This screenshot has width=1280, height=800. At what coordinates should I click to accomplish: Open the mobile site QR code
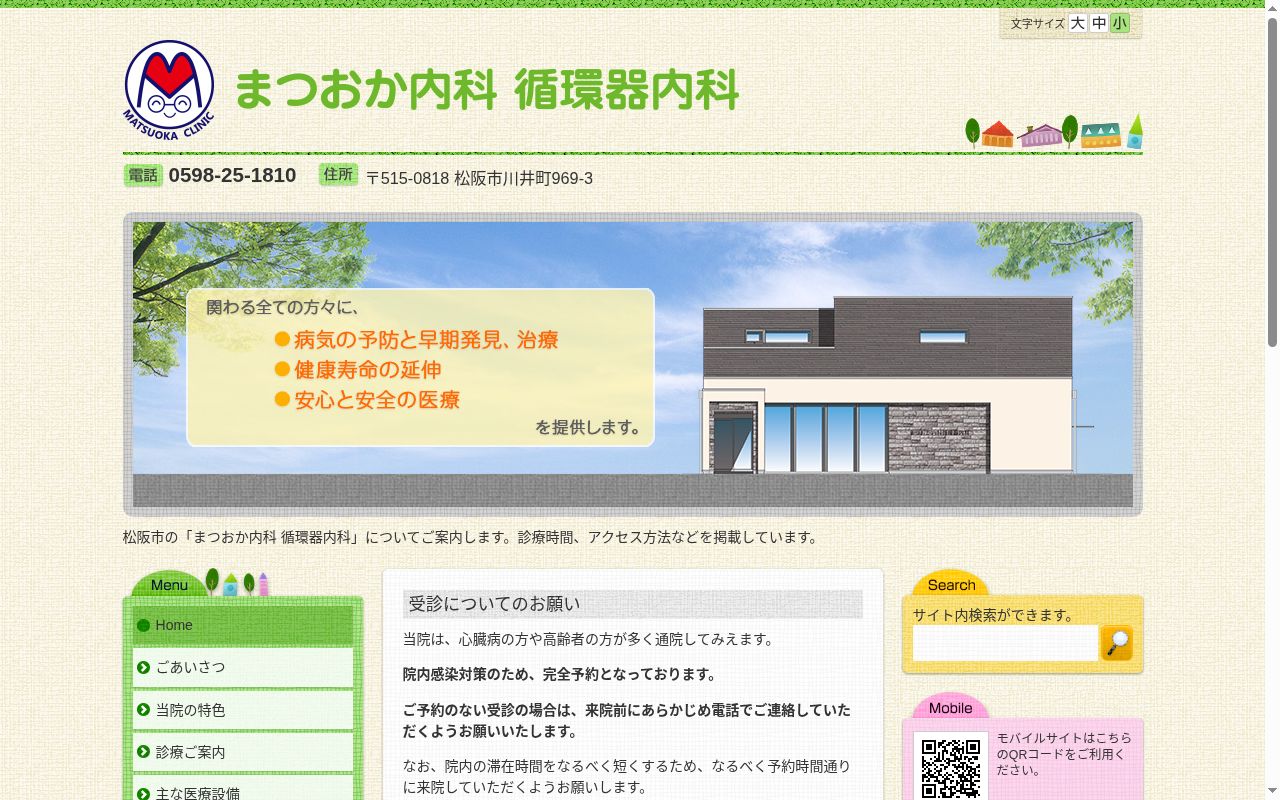click(x=950, y=767)
